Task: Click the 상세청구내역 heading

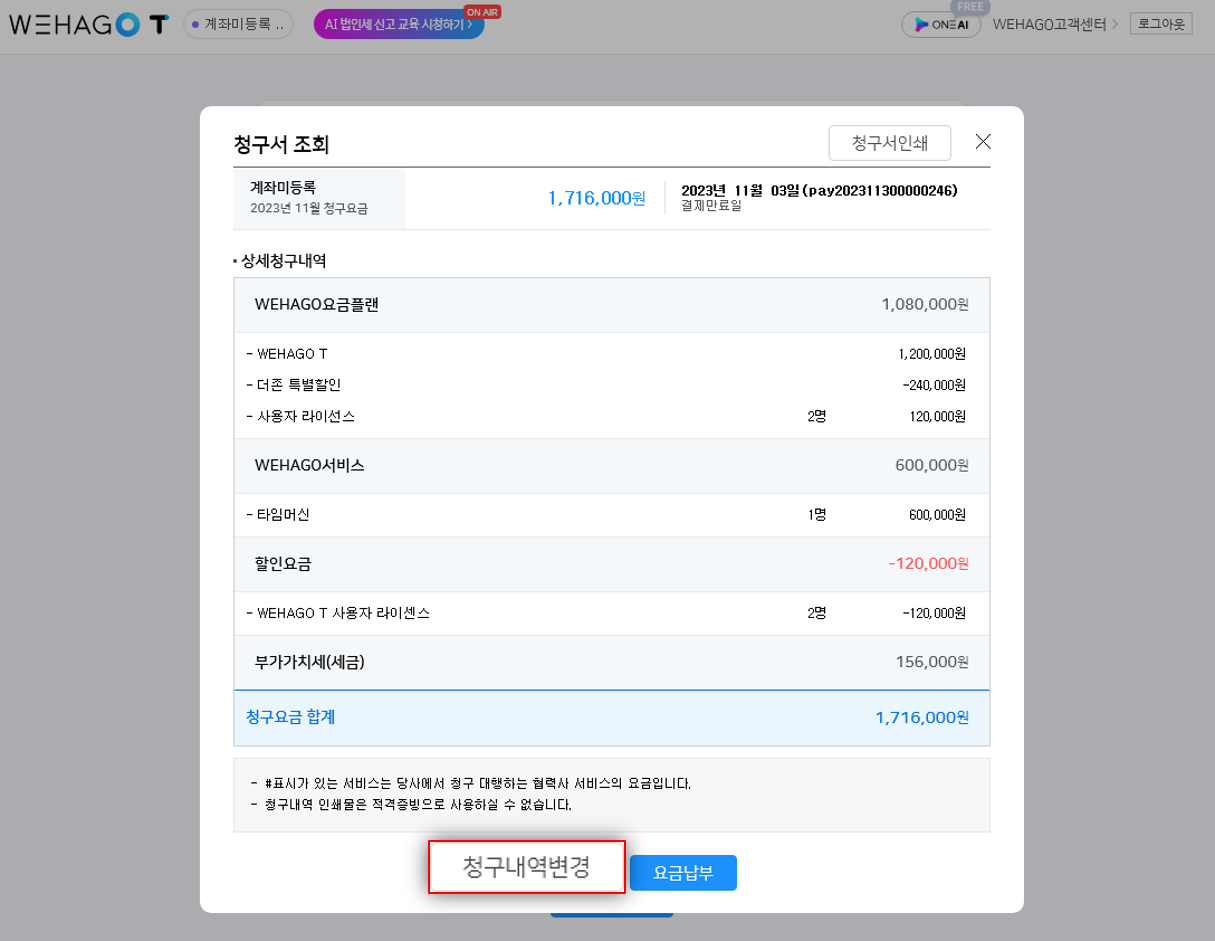Action: click(284, 261)
